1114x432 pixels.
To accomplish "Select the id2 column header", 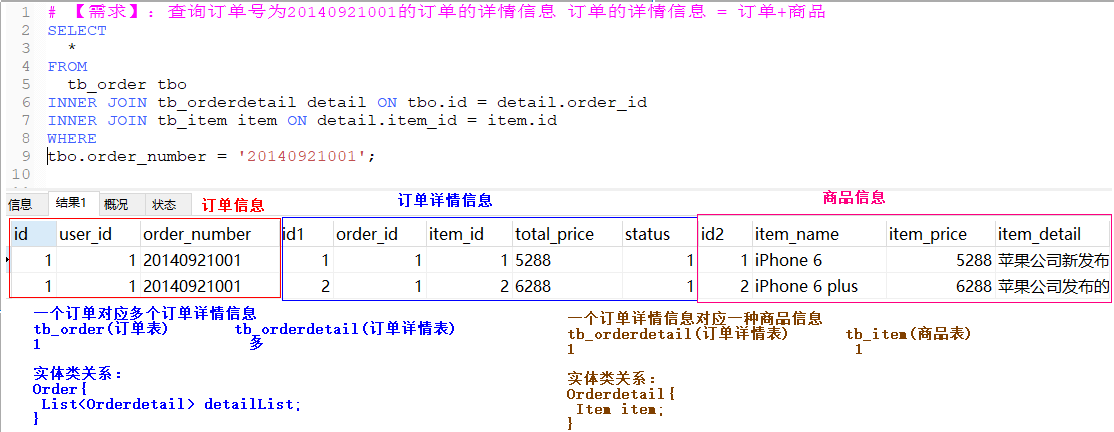I will point(712,234).
